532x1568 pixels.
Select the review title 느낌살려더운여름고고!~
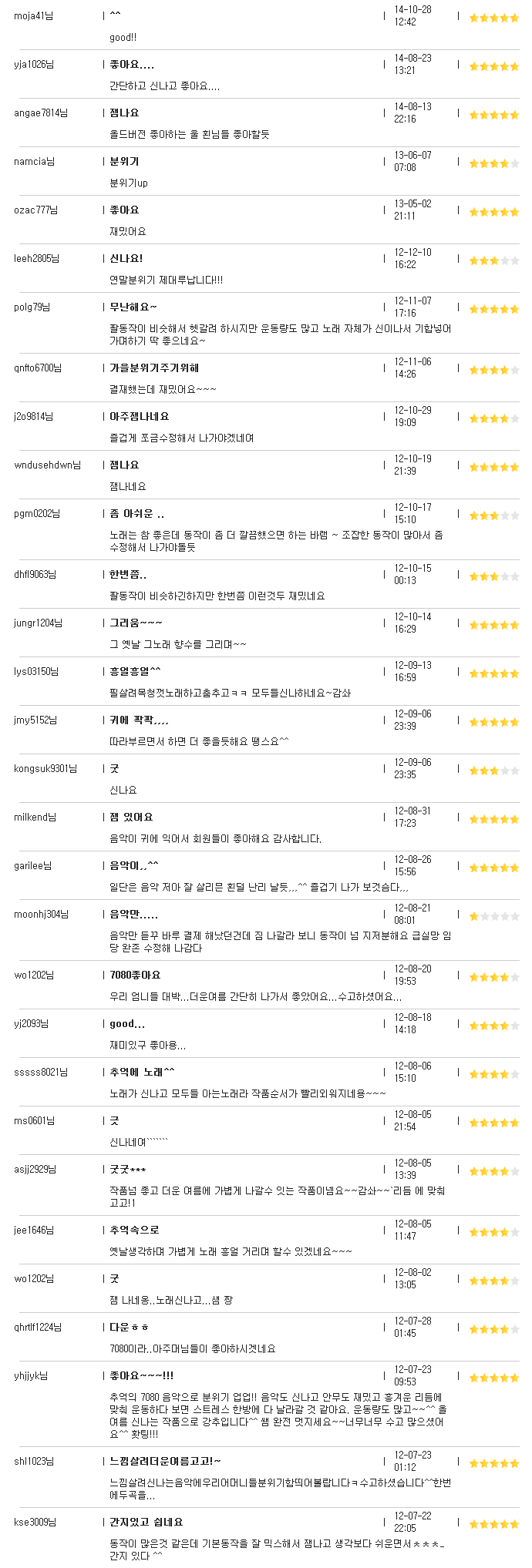[x=166, y=1461]
